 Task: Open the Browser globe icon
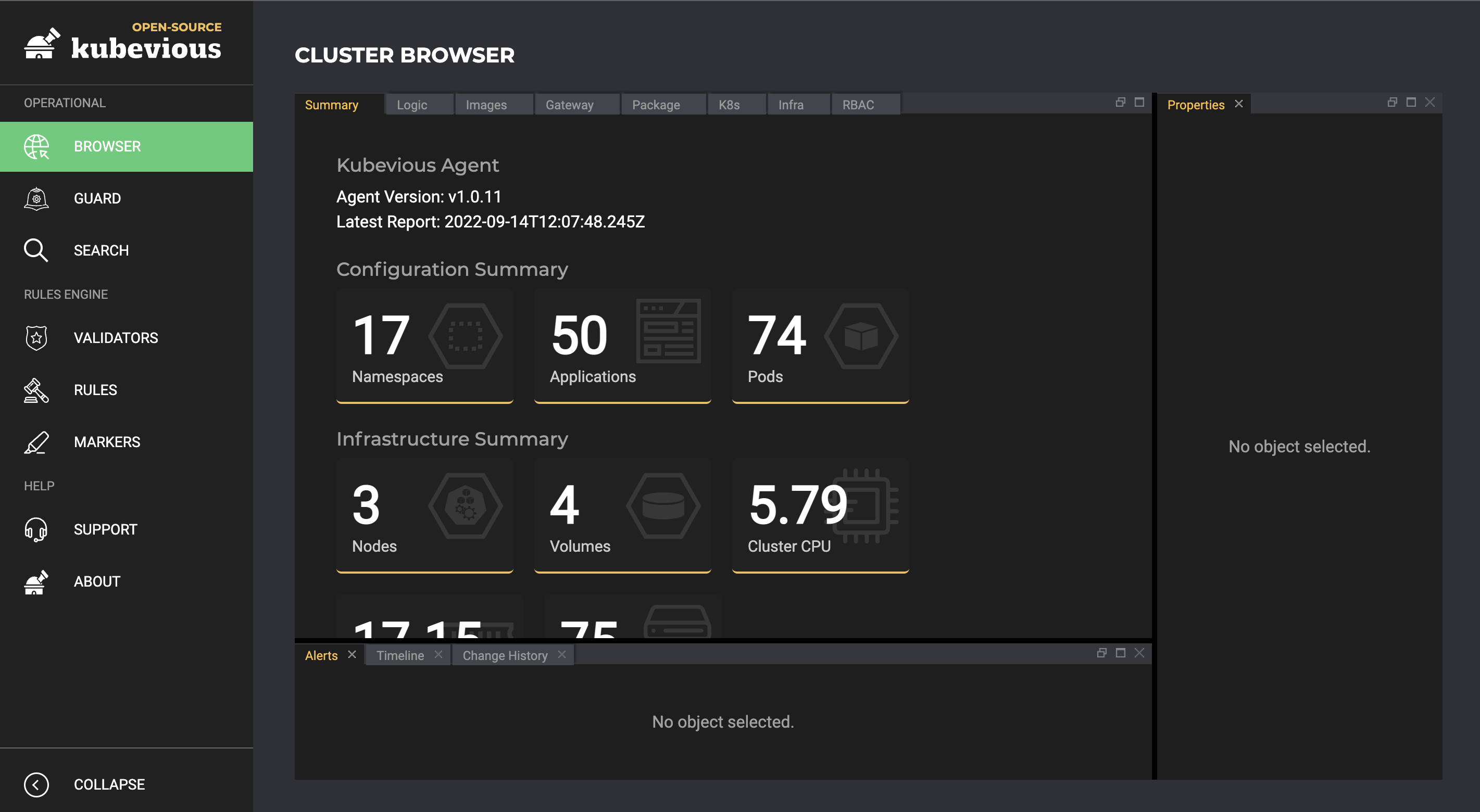[x=36, y=146]
